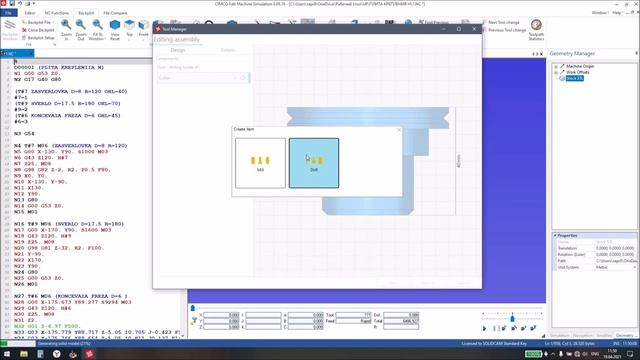
Task: Click Close Backplot
Action: (38, 30)
